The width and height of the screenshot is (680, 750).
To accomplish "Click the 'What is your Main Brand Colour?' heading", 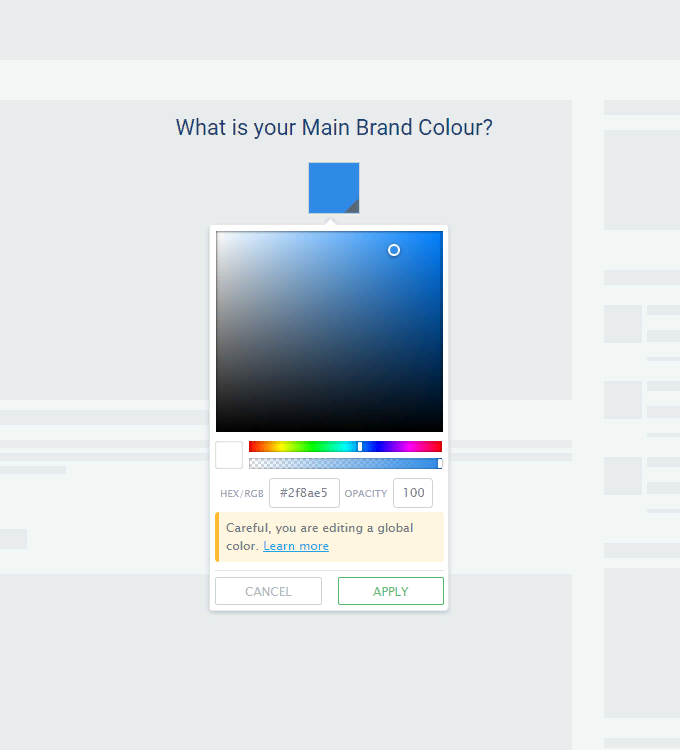I will pyautogui.click(x=334, y=128).
